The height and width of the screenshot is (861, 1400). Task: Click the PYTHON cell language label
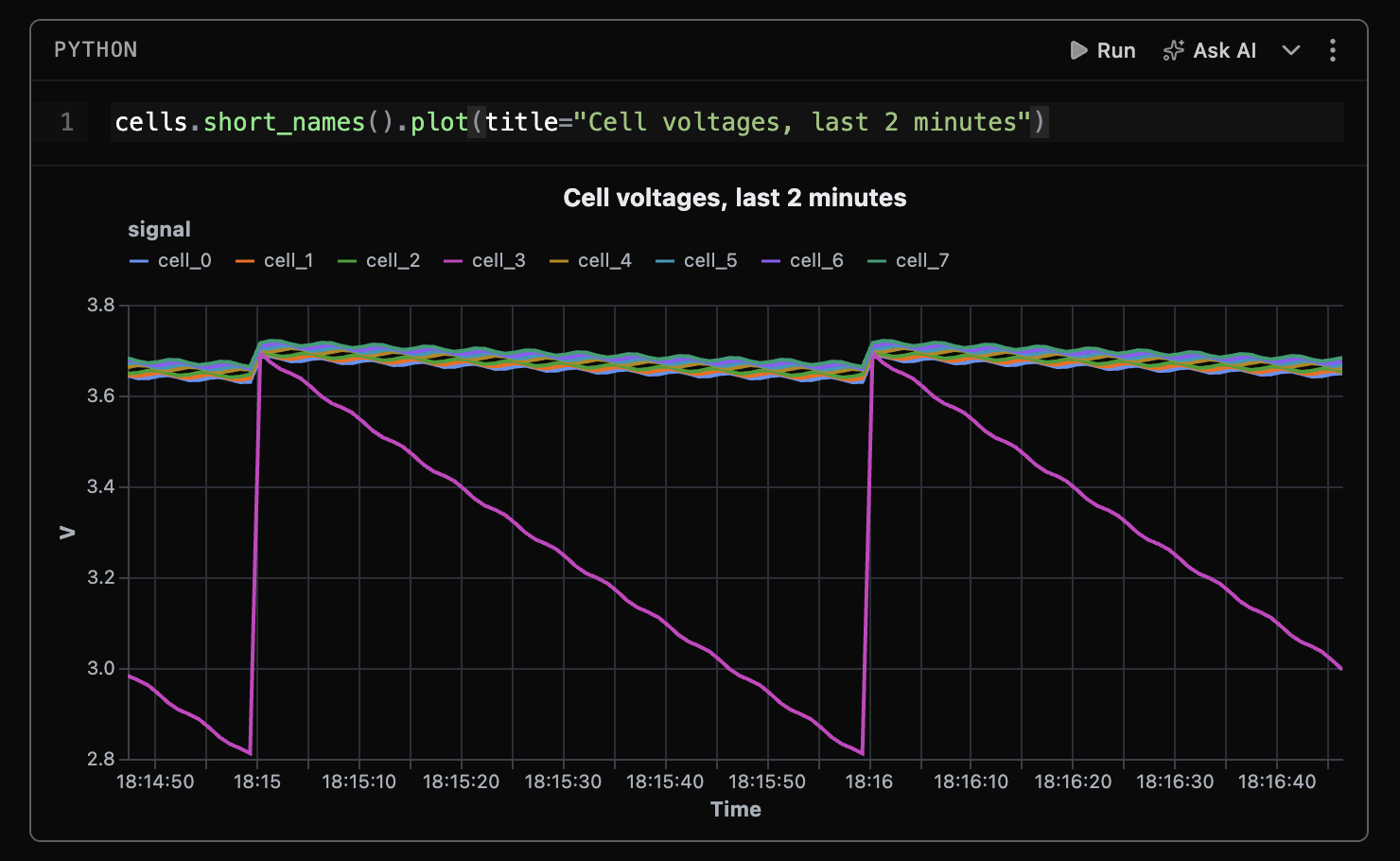coord(96,49)
